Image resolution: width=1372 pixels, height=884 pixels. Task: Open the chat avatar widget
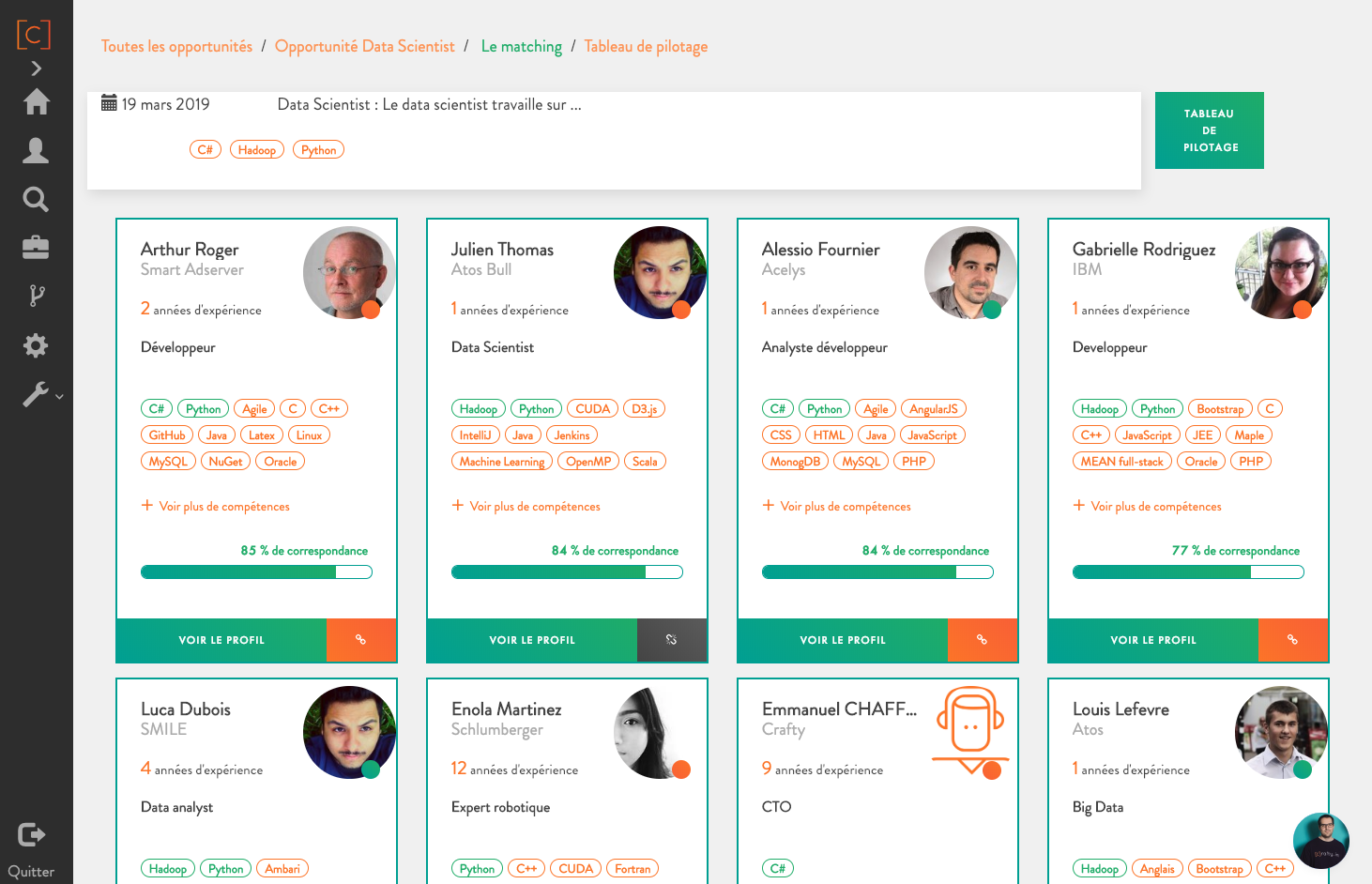click(1320, 841)
